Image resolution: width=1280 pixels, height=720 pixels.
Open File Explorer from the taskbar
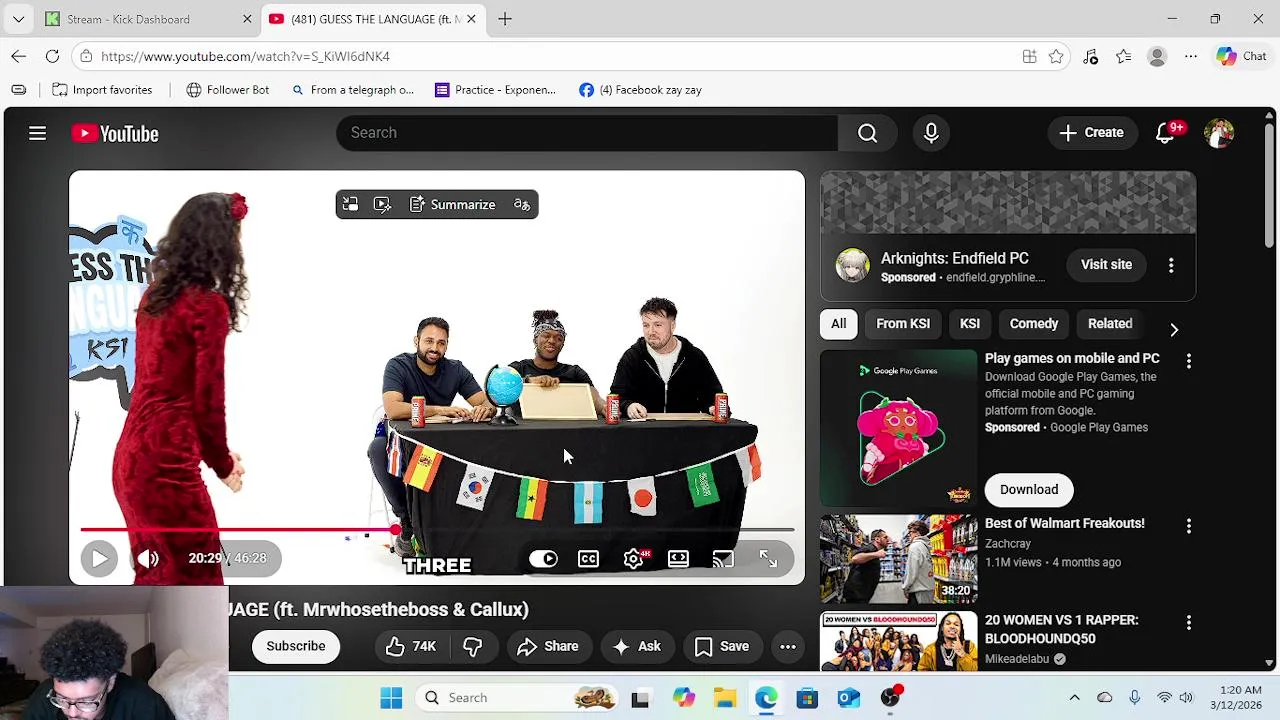[724, 698]
